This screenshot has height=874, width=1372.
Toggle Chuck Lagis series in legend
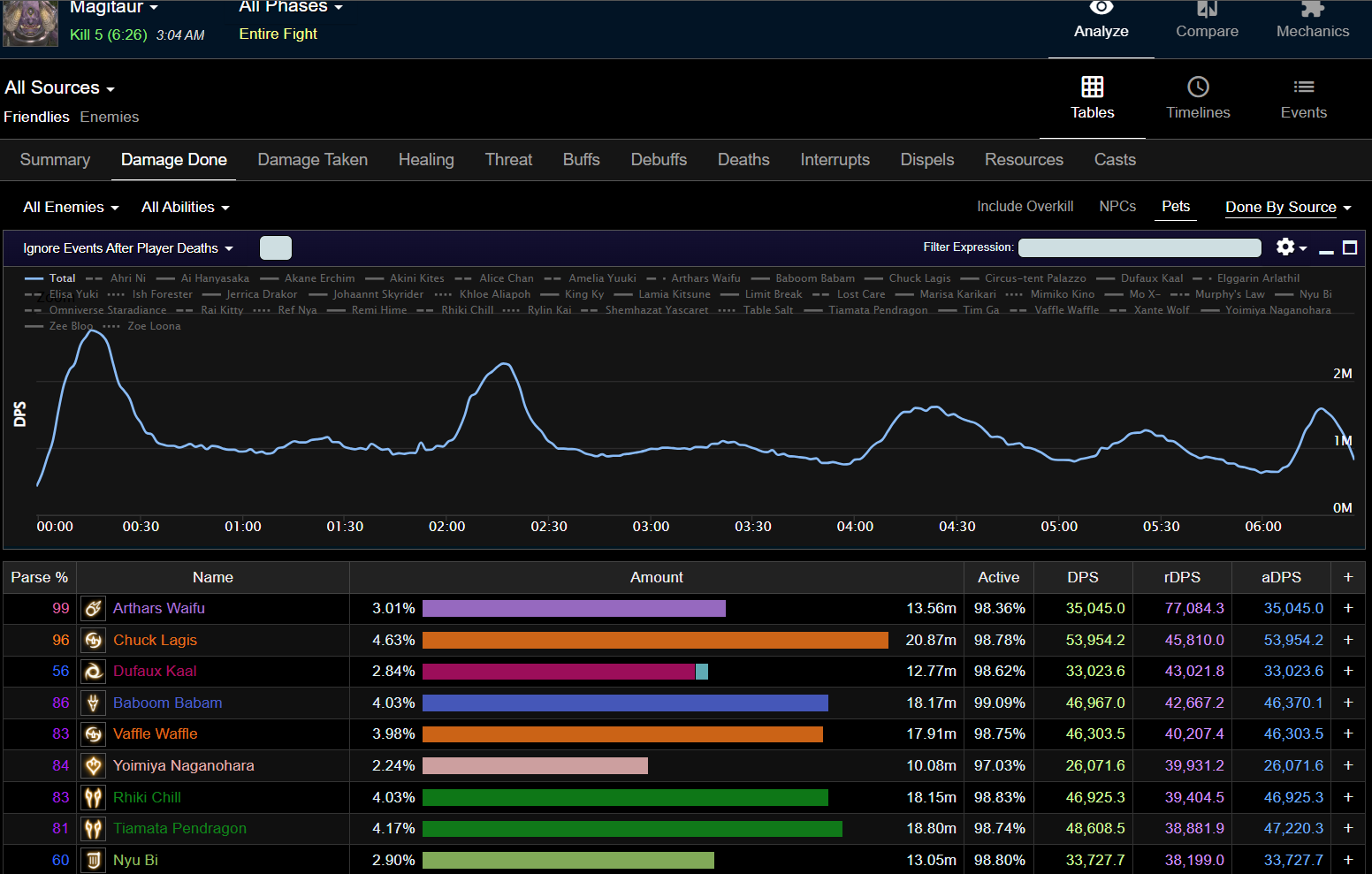908,278
